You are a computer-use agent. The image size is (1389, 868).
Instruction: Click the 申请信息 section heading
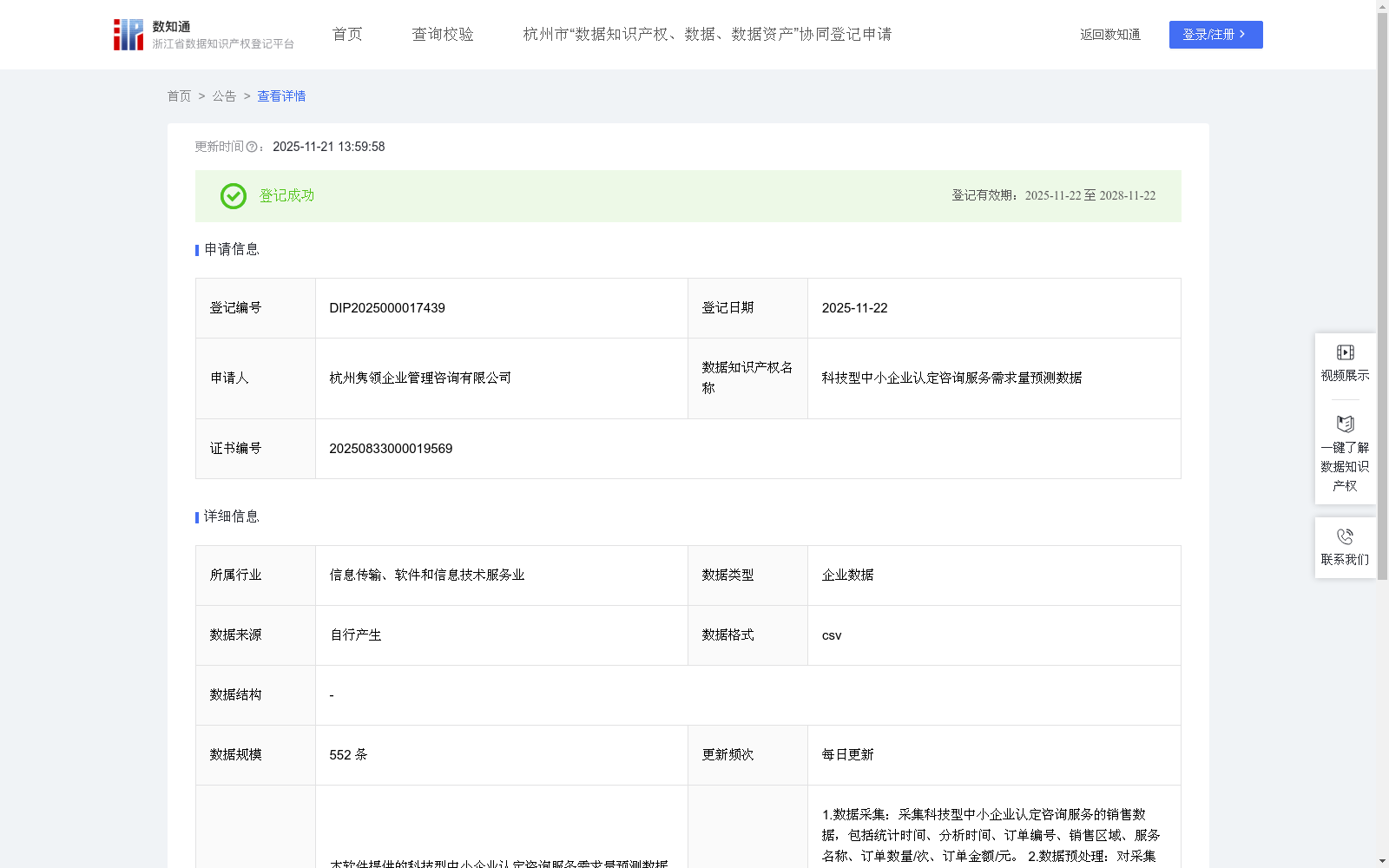coord(232,249)
